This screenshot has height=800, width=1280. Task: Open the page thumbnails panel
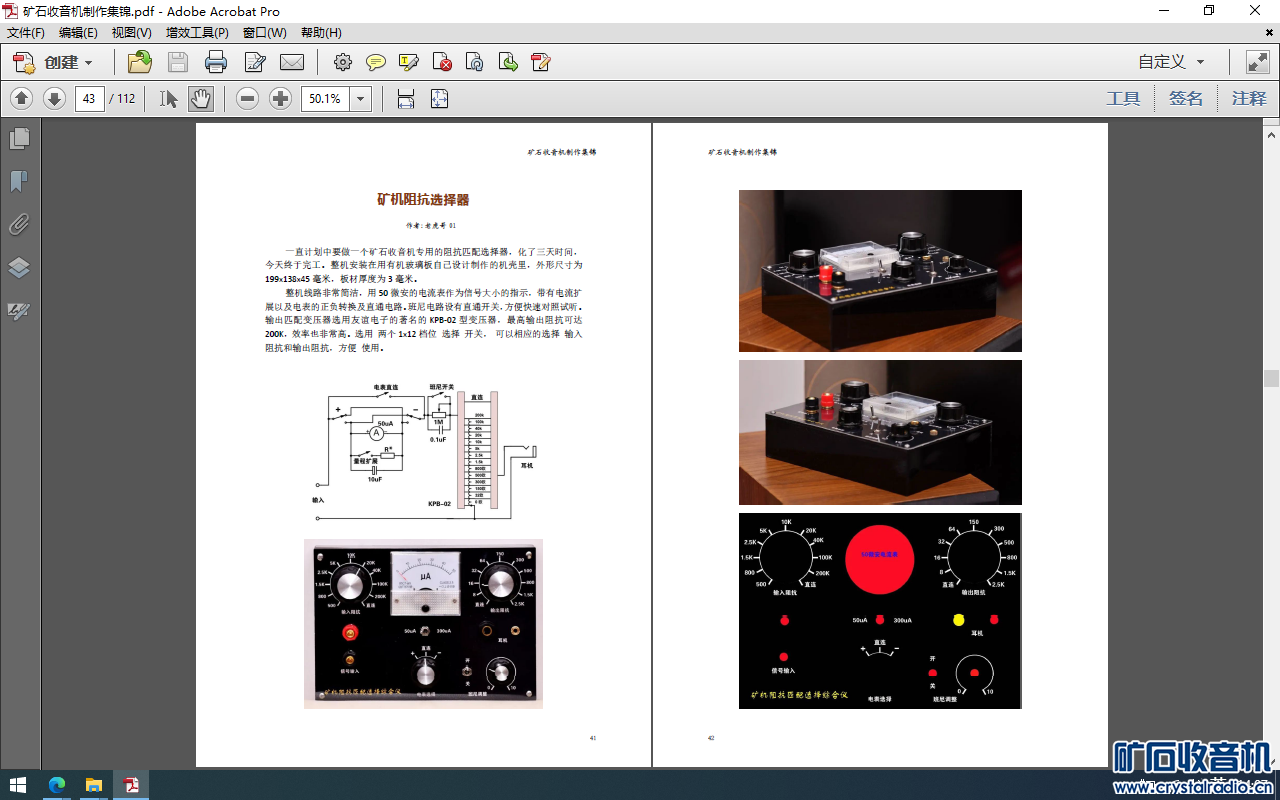pos(19,138)
